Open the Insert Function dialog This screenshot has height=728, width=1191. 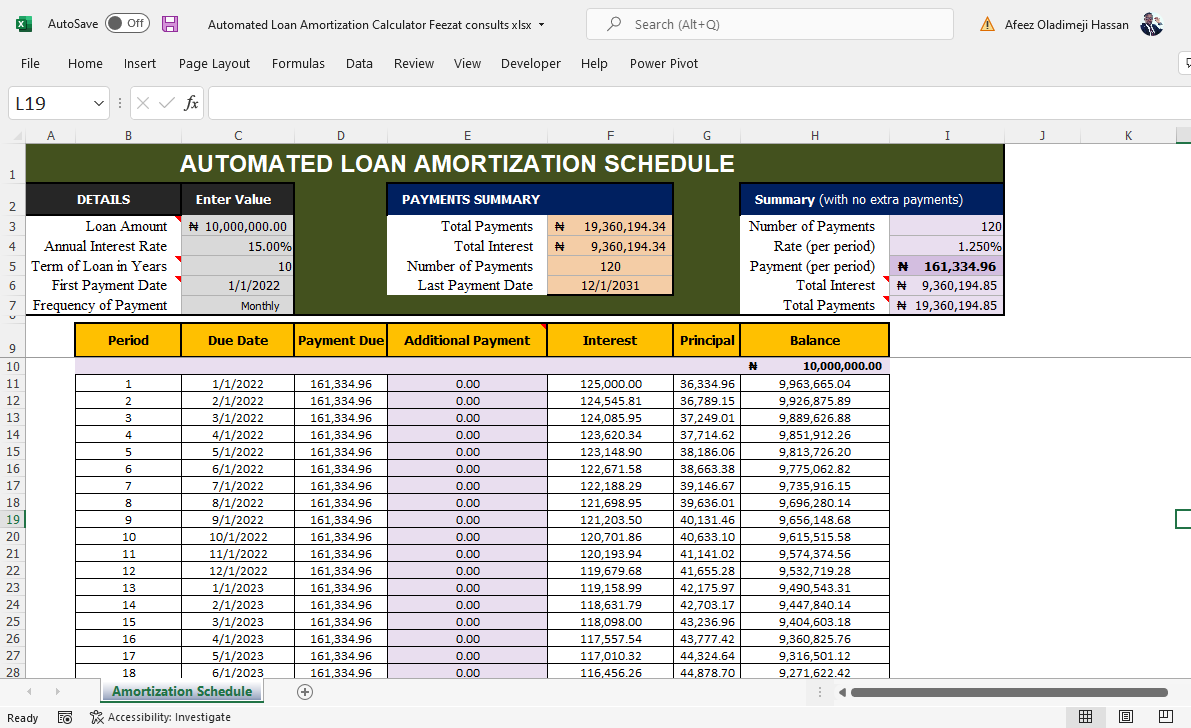pyautogui.click(x=190, y=102)
